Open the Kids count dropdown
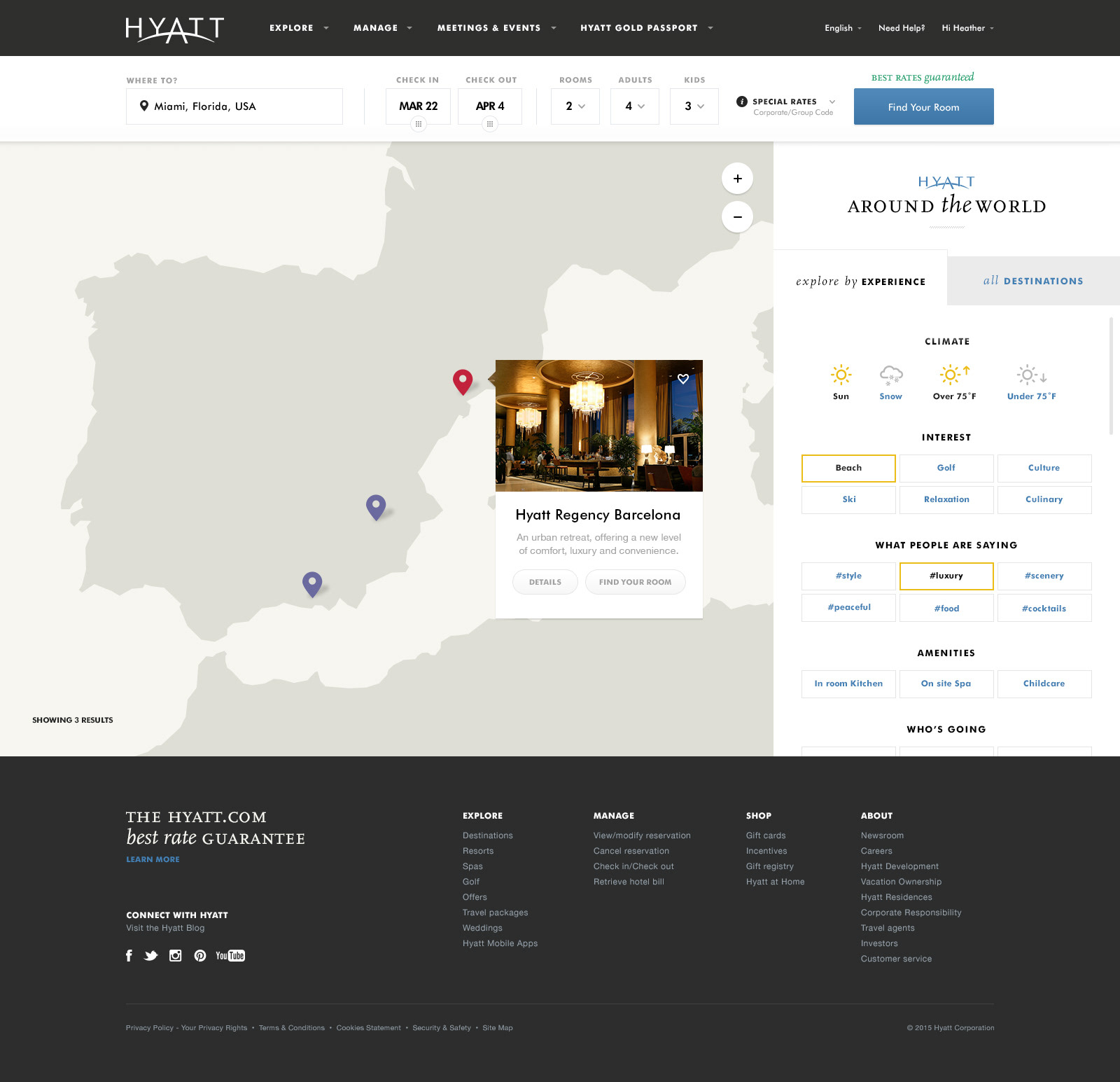 tap(694, 106)
